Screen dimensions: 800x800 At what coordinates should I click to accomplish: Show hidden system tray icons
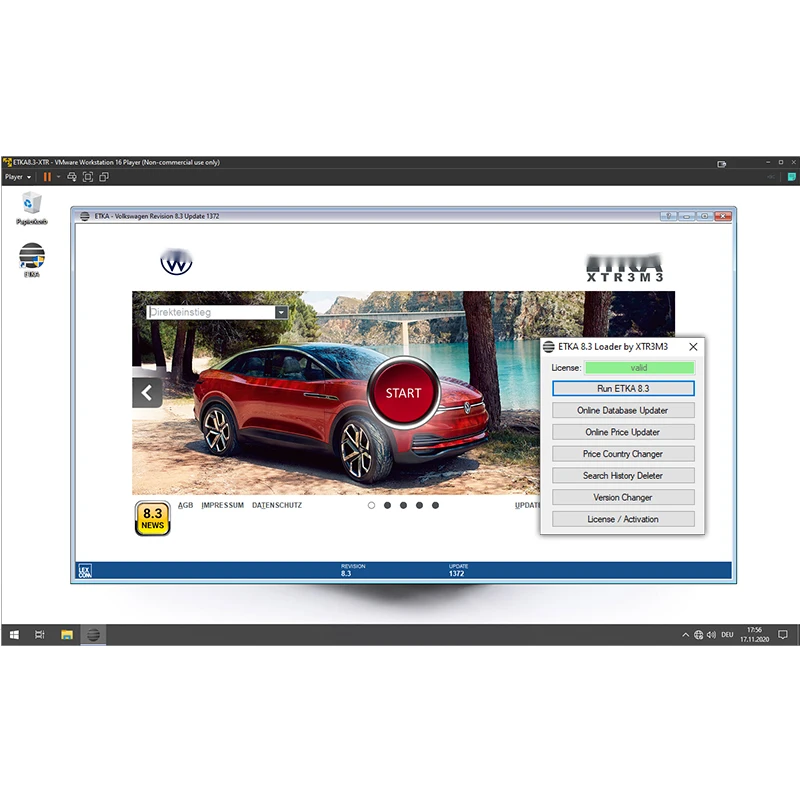[685, 635]
